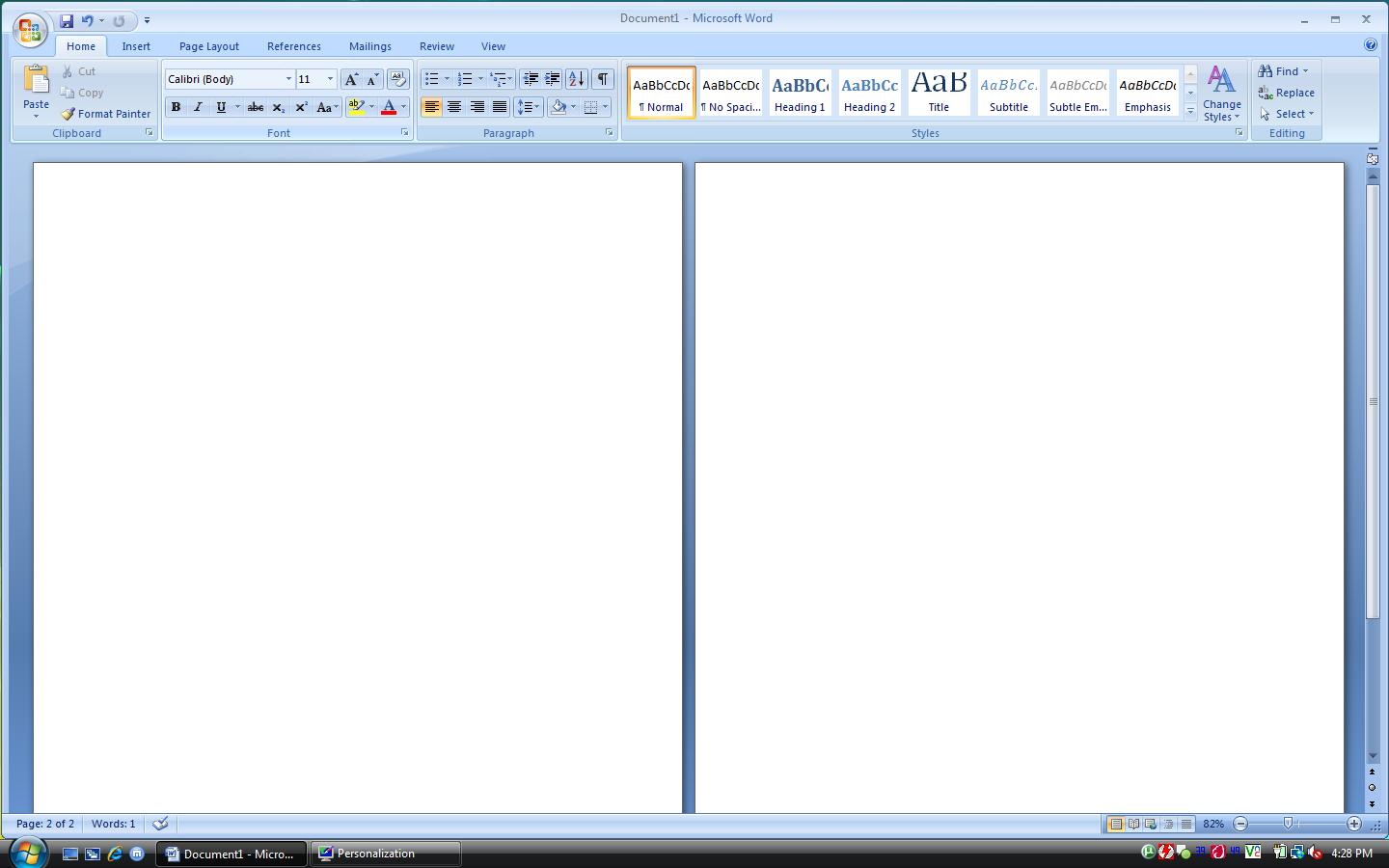The height and width of the screenshot is (868, 1389).
Task: Open the References tab
Action: coord(294,46)
